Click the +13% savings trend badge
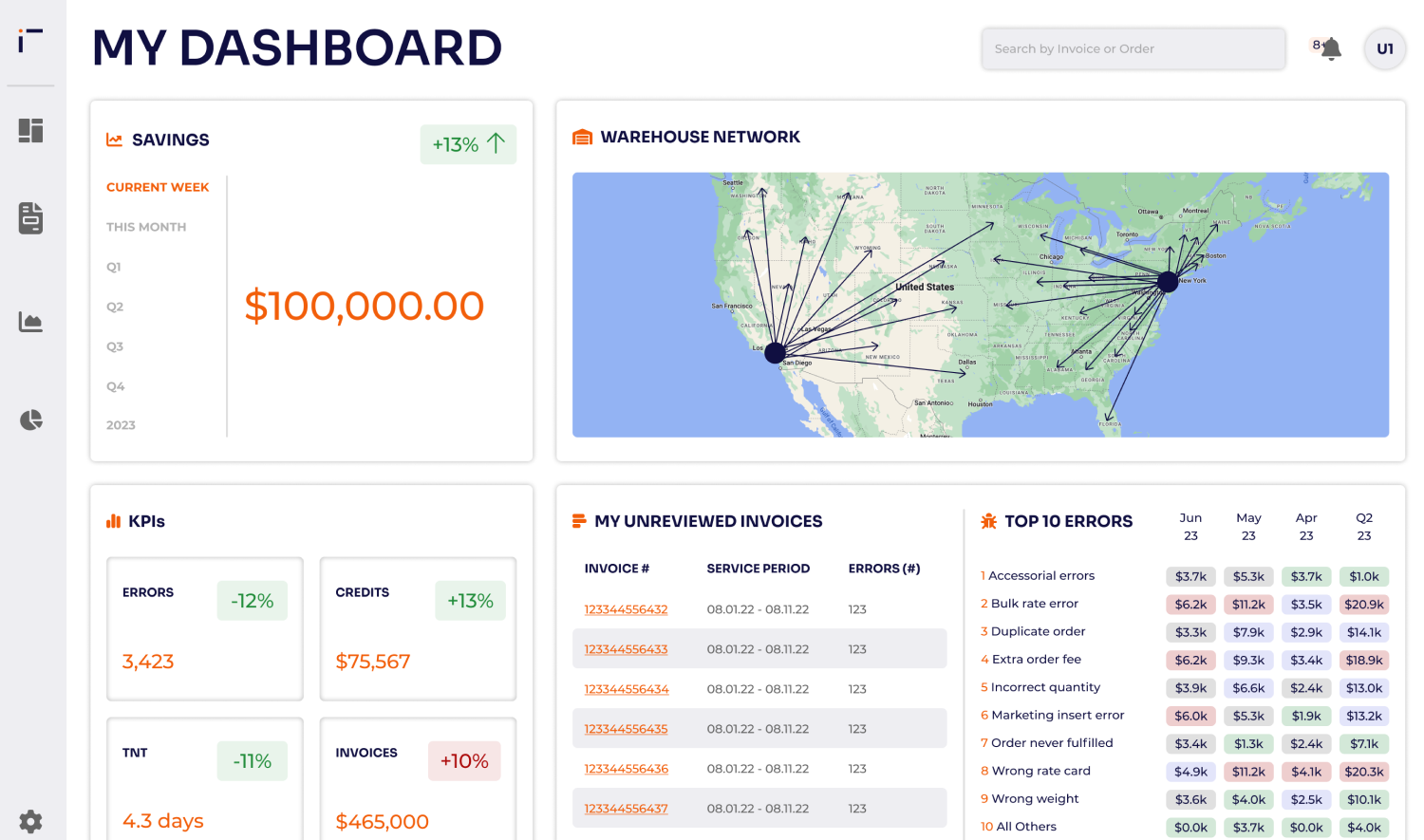 [468, 144]
